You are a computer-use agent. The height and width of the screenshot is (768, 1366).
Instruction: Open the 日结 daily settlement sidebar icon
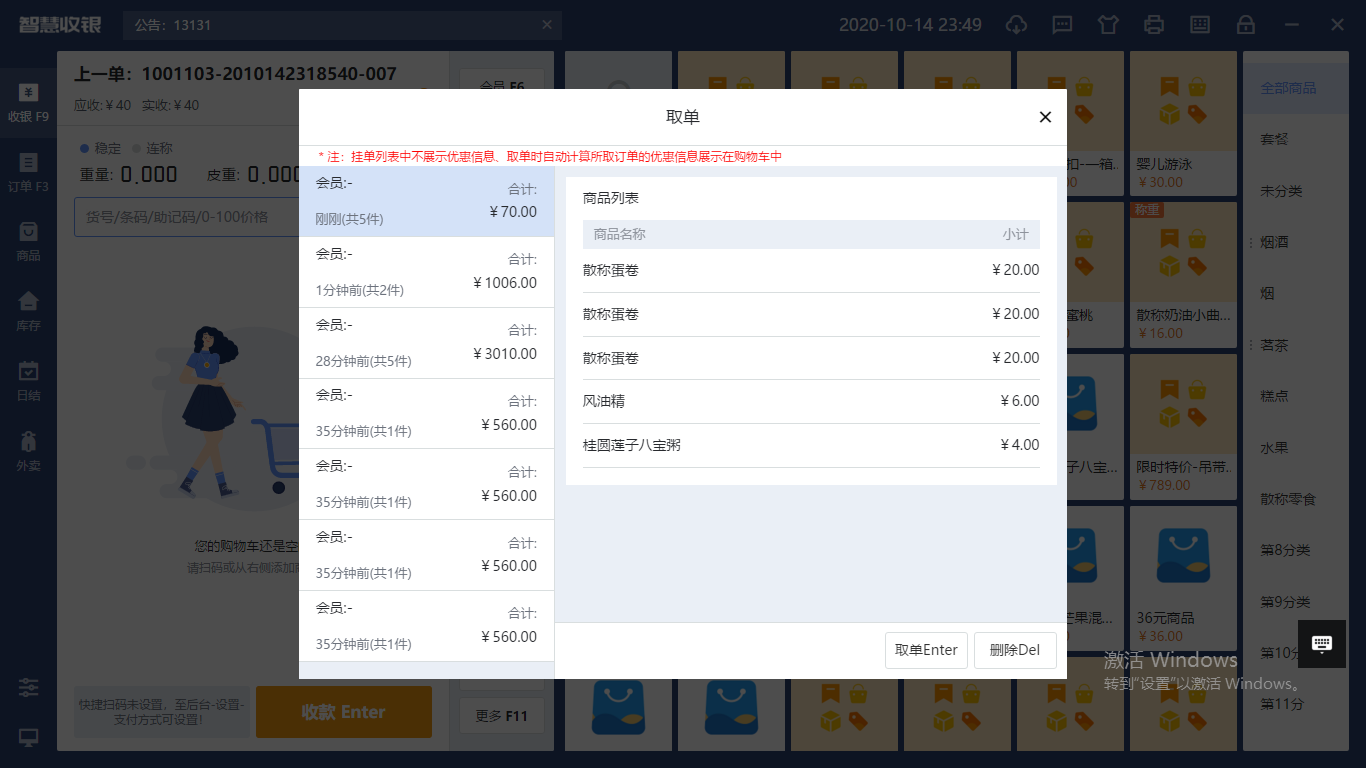point(28,380)
